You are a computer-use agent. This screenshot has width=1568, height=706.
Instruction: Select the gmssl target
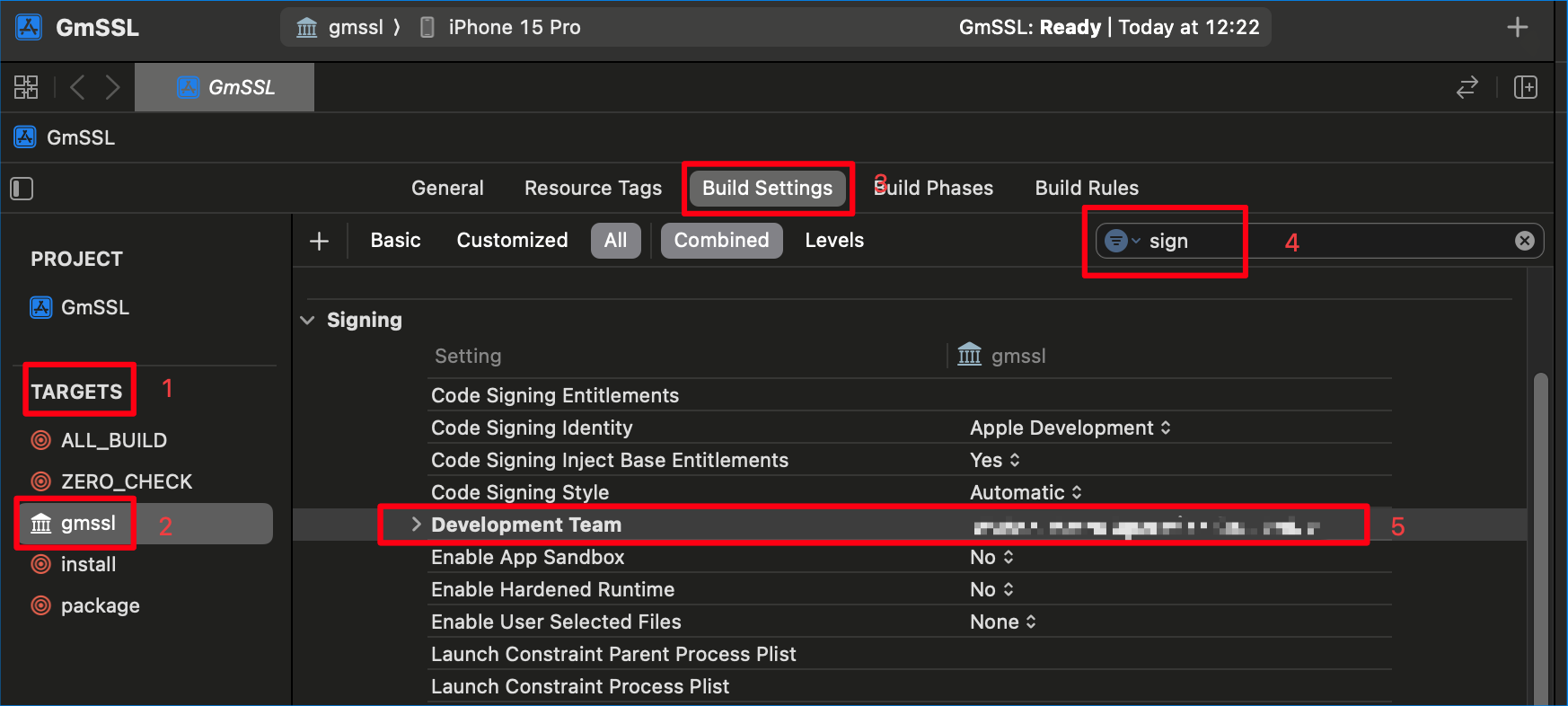tap(144, 524)
